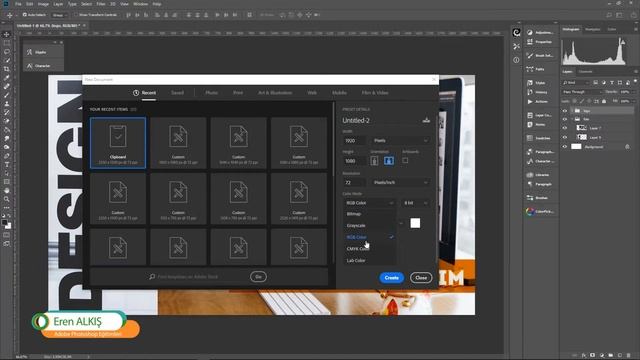Switch to the Photo tab
The image size is (640, 360).
pos(211,93)
